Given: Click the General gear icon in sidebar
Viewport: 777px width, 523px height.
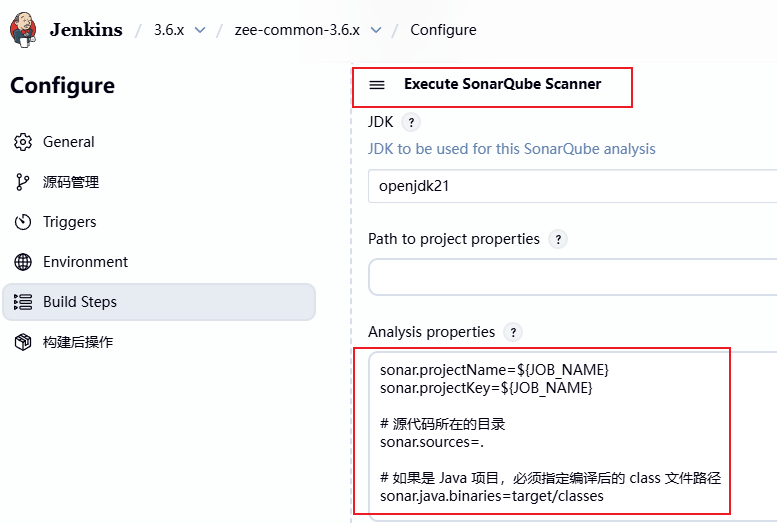Looking at the screenshot, I should click(23, 142).
